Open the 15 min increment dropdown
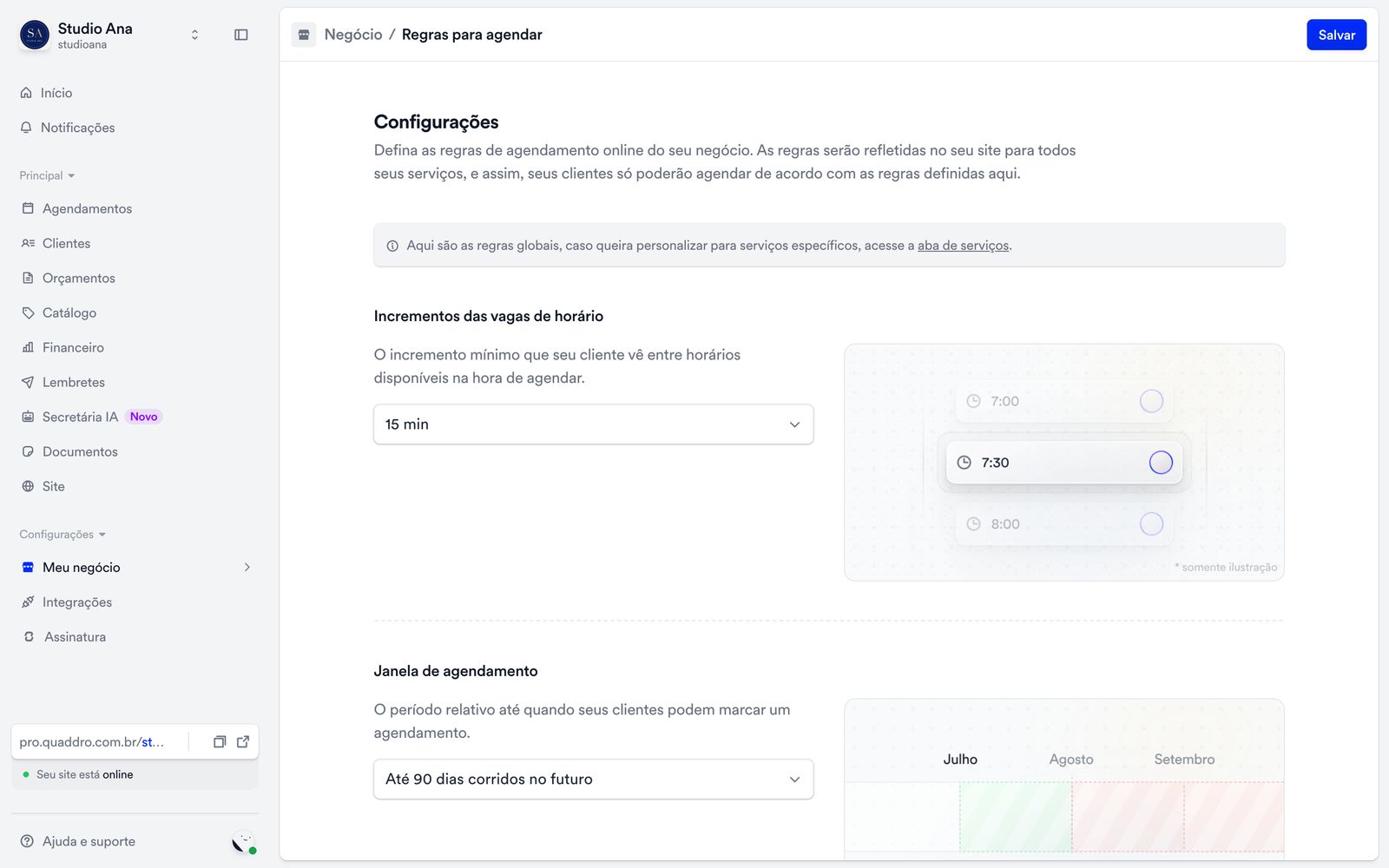Viewport: 1389px width, 868px height. coord(594,424)
